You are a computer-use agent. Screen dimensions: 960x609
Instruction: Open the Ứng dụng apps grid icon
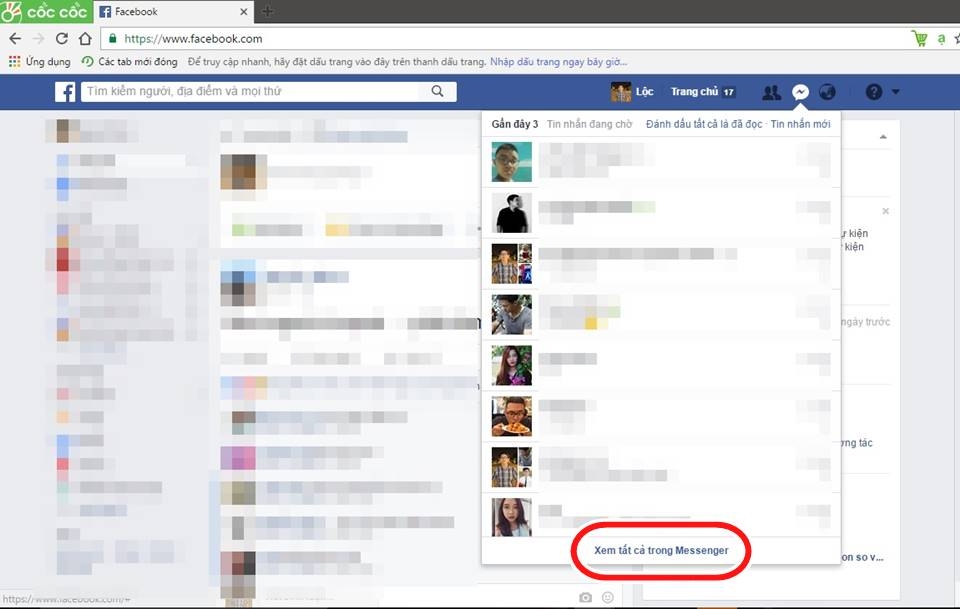click(x=14, y=61)
